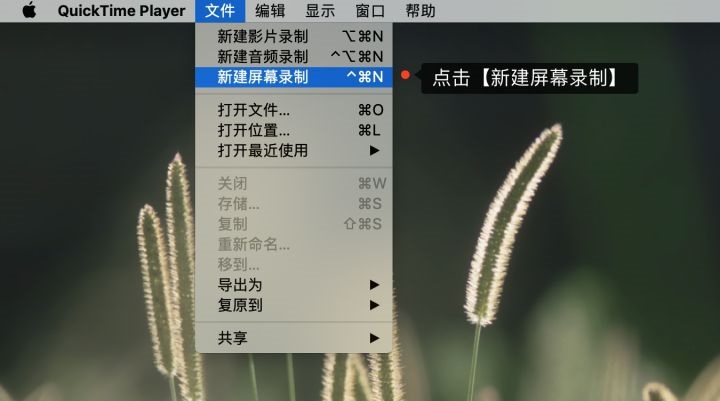Open the 编辑 menu
720x401 pixels.
[270, 11]
